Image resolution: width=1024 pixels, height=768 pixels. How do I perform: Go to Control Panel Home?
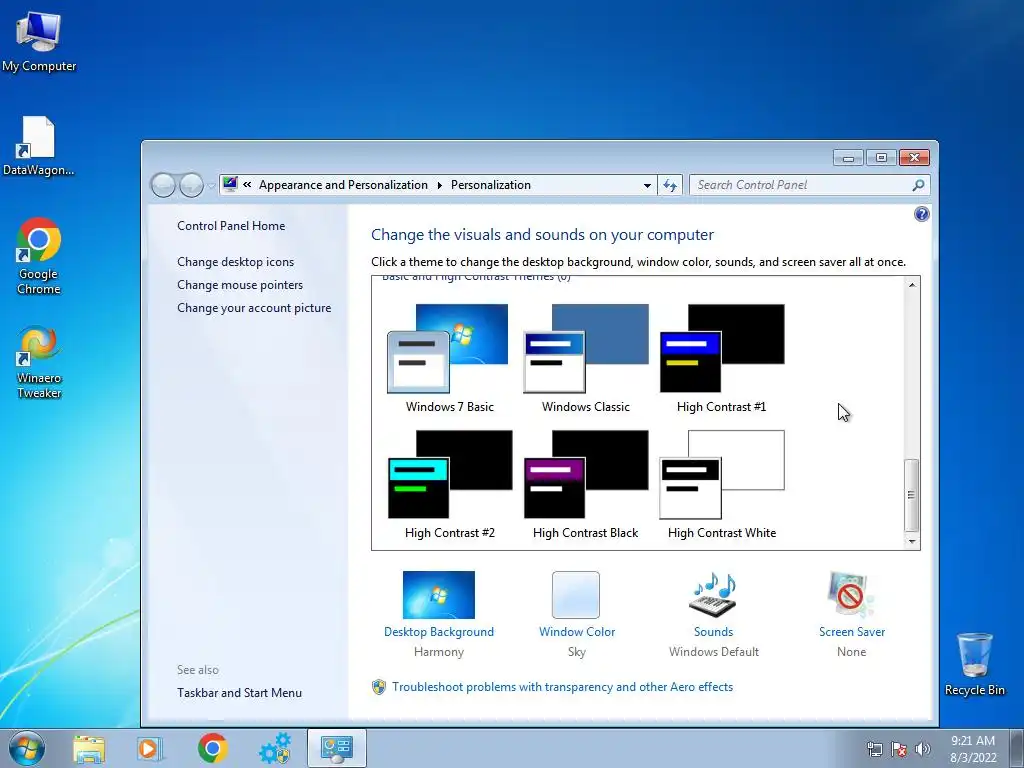(231, 226)
